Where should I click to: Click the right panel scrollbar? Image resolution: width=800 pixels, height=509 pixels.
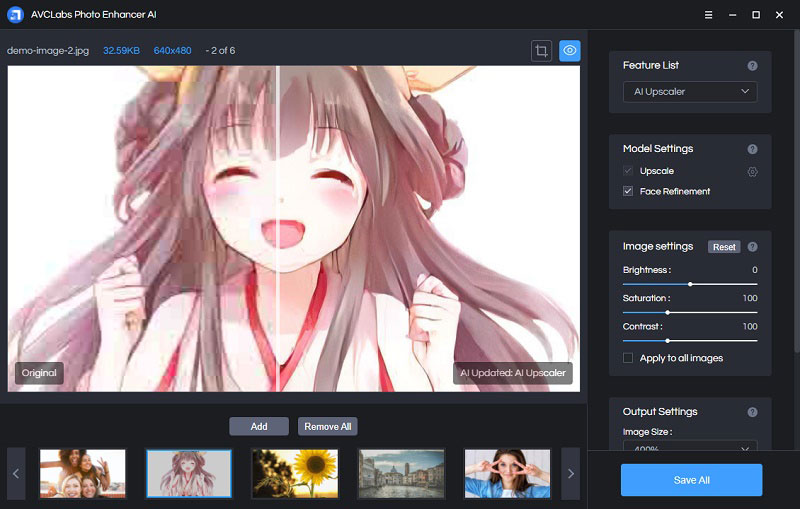[796, 191]
